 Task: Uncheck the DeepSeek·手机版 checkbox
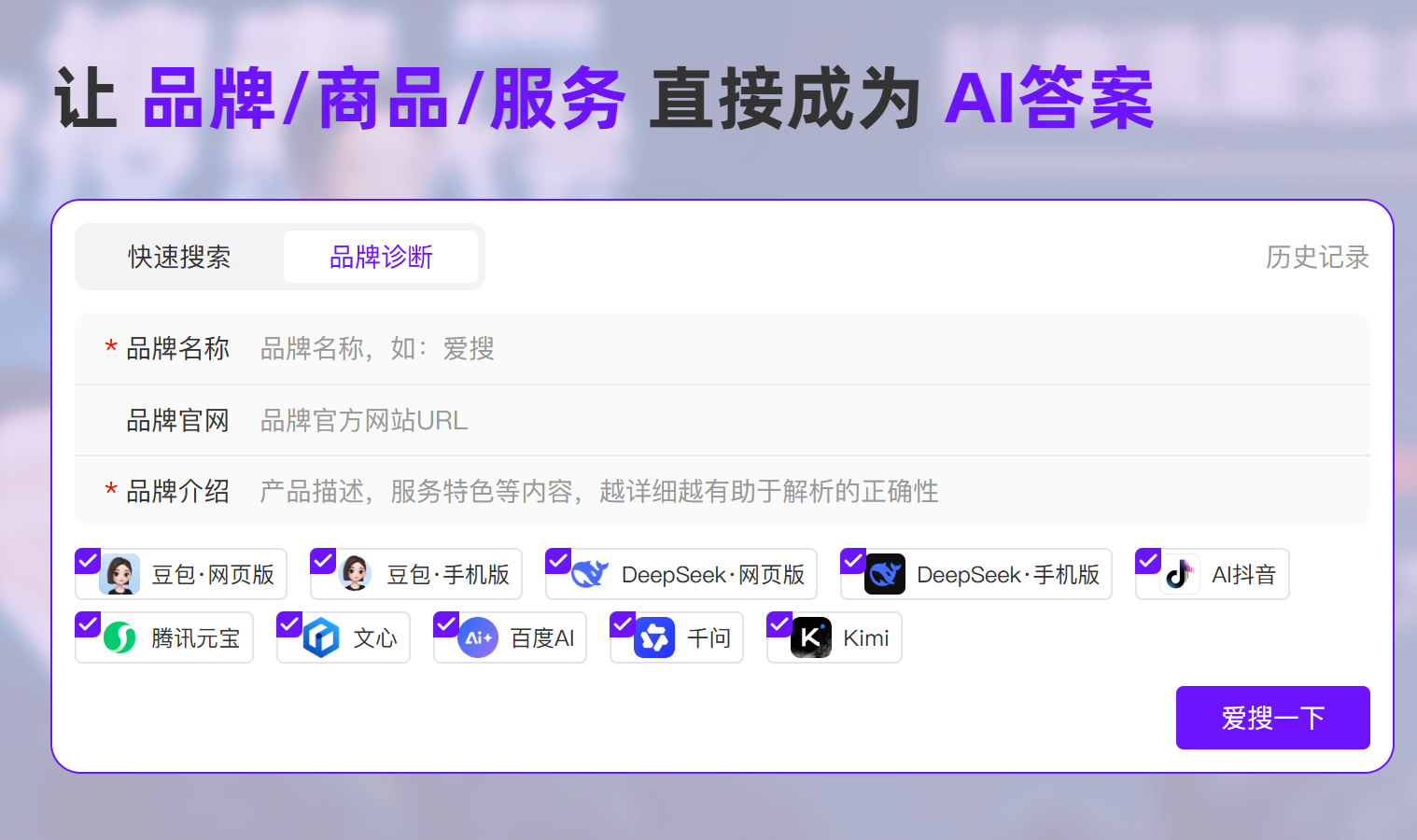point(853,561)
